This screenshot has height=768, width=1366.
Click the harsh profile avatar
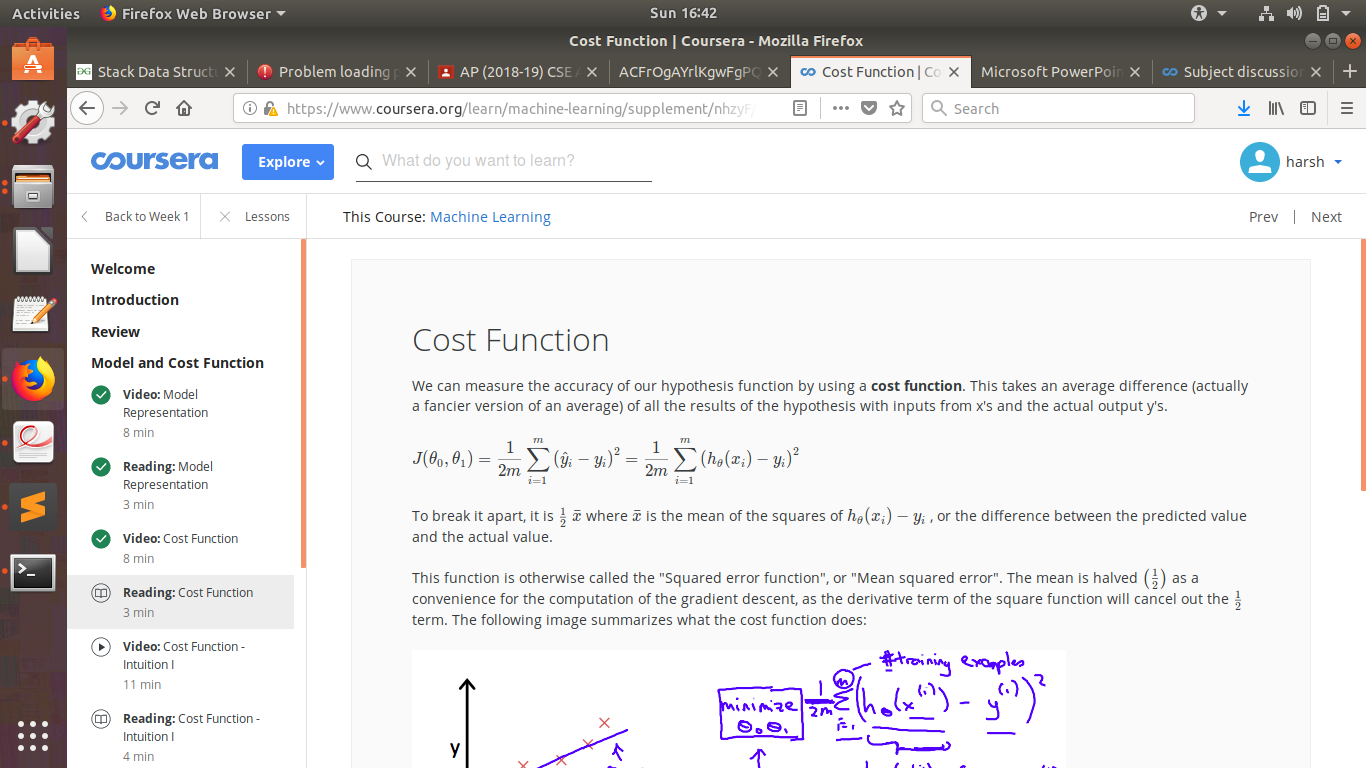coord(1260,162)
